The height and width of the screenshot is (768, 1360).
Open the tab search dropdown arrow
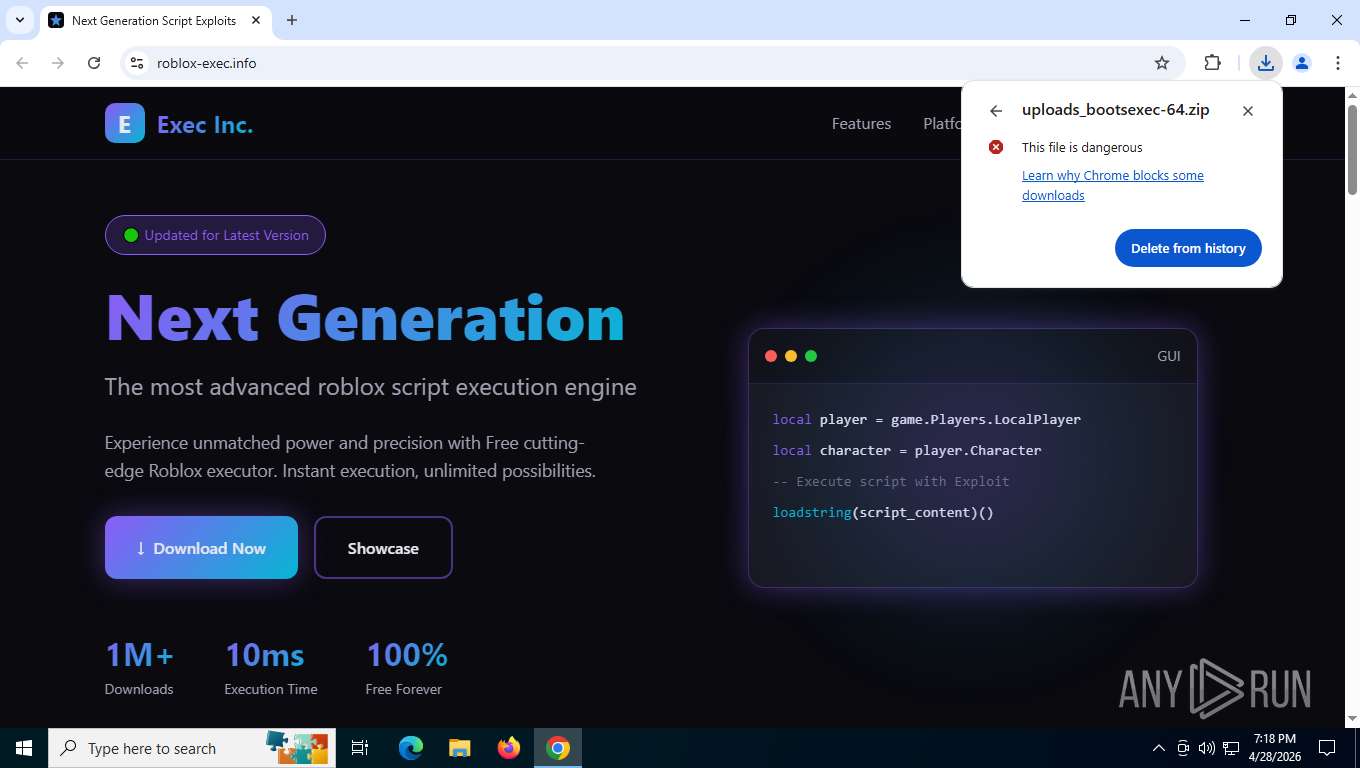(x=19, y=20)
